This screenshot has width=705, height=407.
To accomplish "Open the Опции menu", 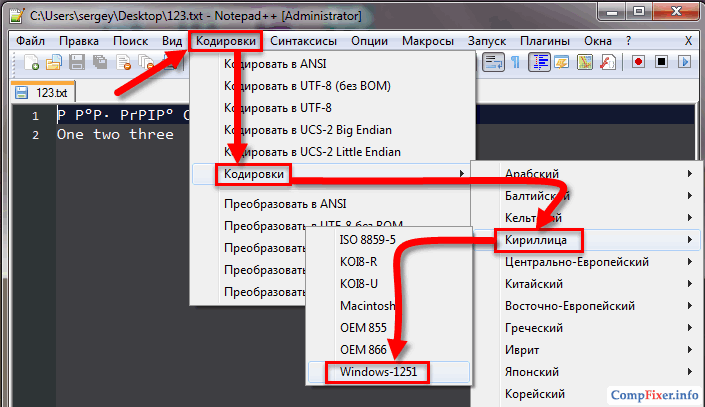I will tap(369, 41).
